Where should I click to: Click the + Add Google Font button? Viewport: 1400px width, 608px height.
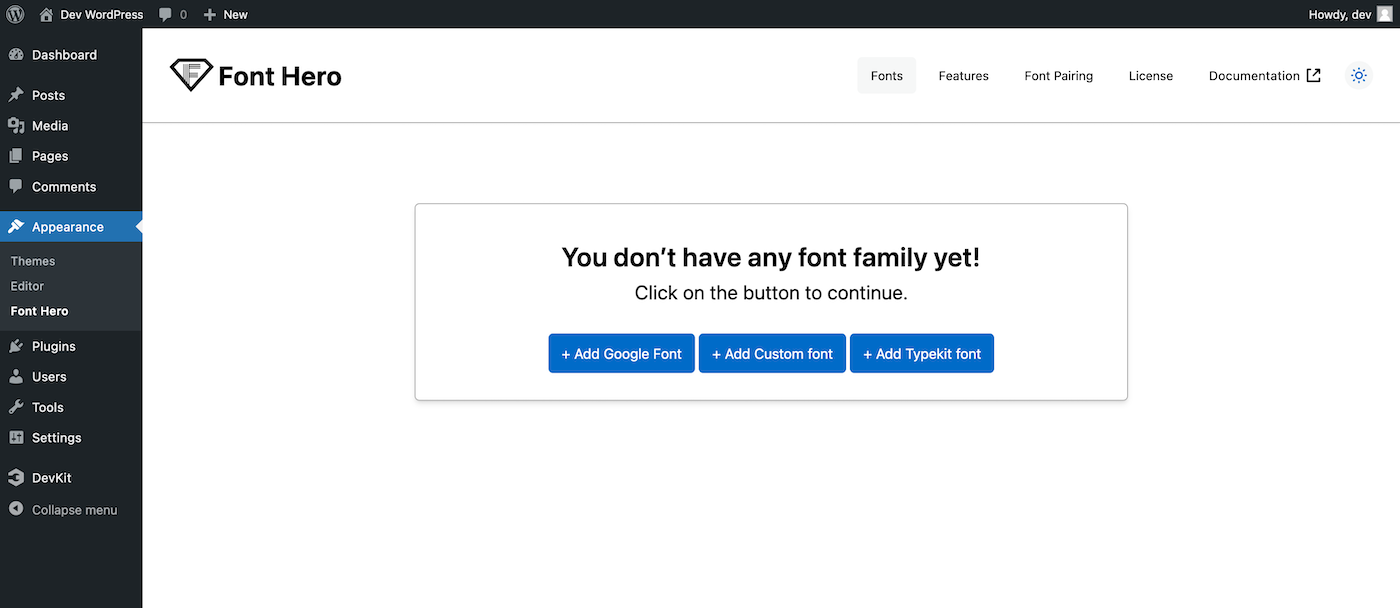coord(621,353)
